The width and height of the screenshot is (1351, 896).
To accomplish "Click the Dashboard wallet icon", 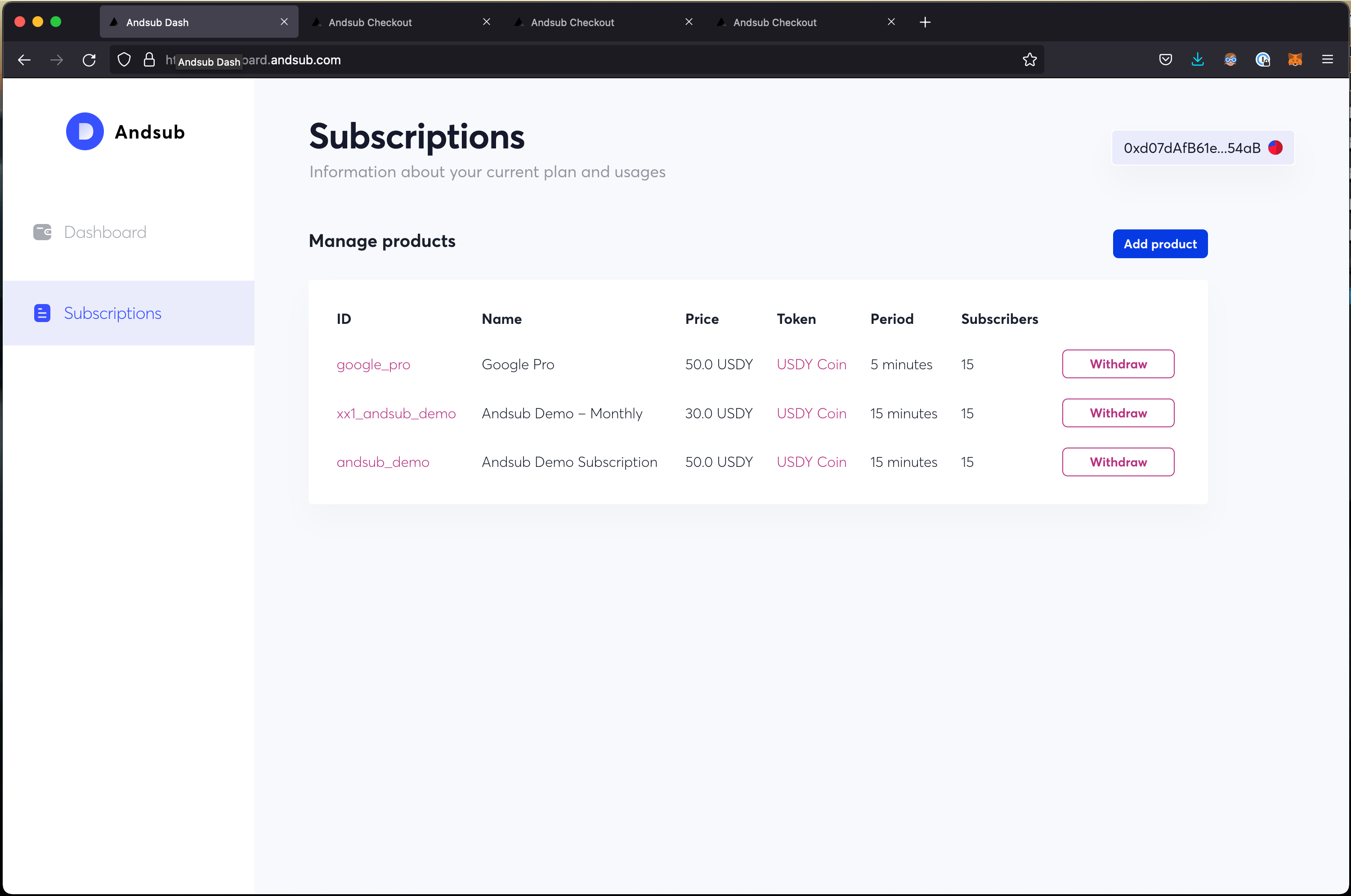I will (42, 232).
